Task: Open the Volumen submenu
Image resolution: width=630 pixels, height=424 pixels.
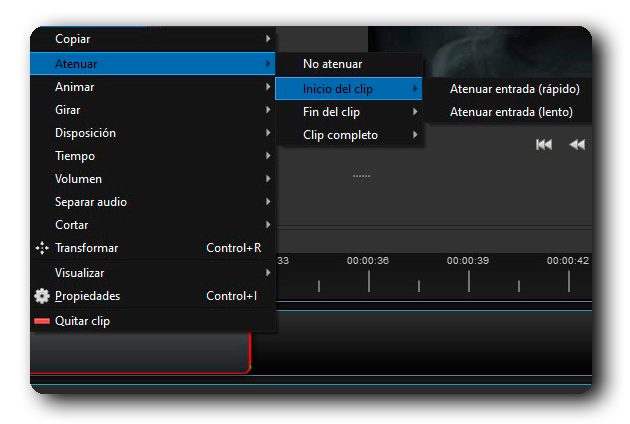Action: tap(153, 178)
